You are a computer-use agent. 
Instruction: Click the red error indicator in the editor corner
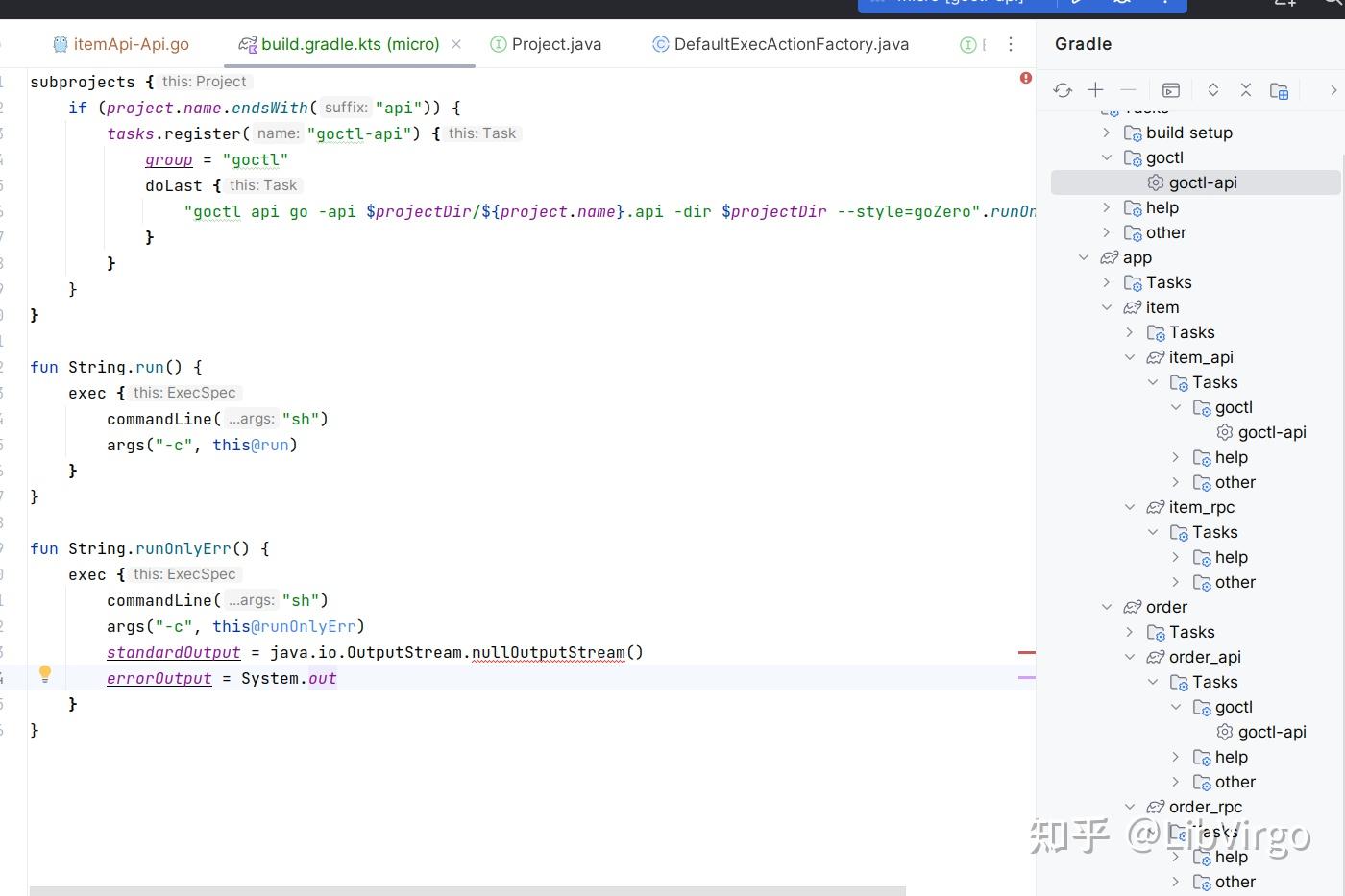pos(1026,78)
